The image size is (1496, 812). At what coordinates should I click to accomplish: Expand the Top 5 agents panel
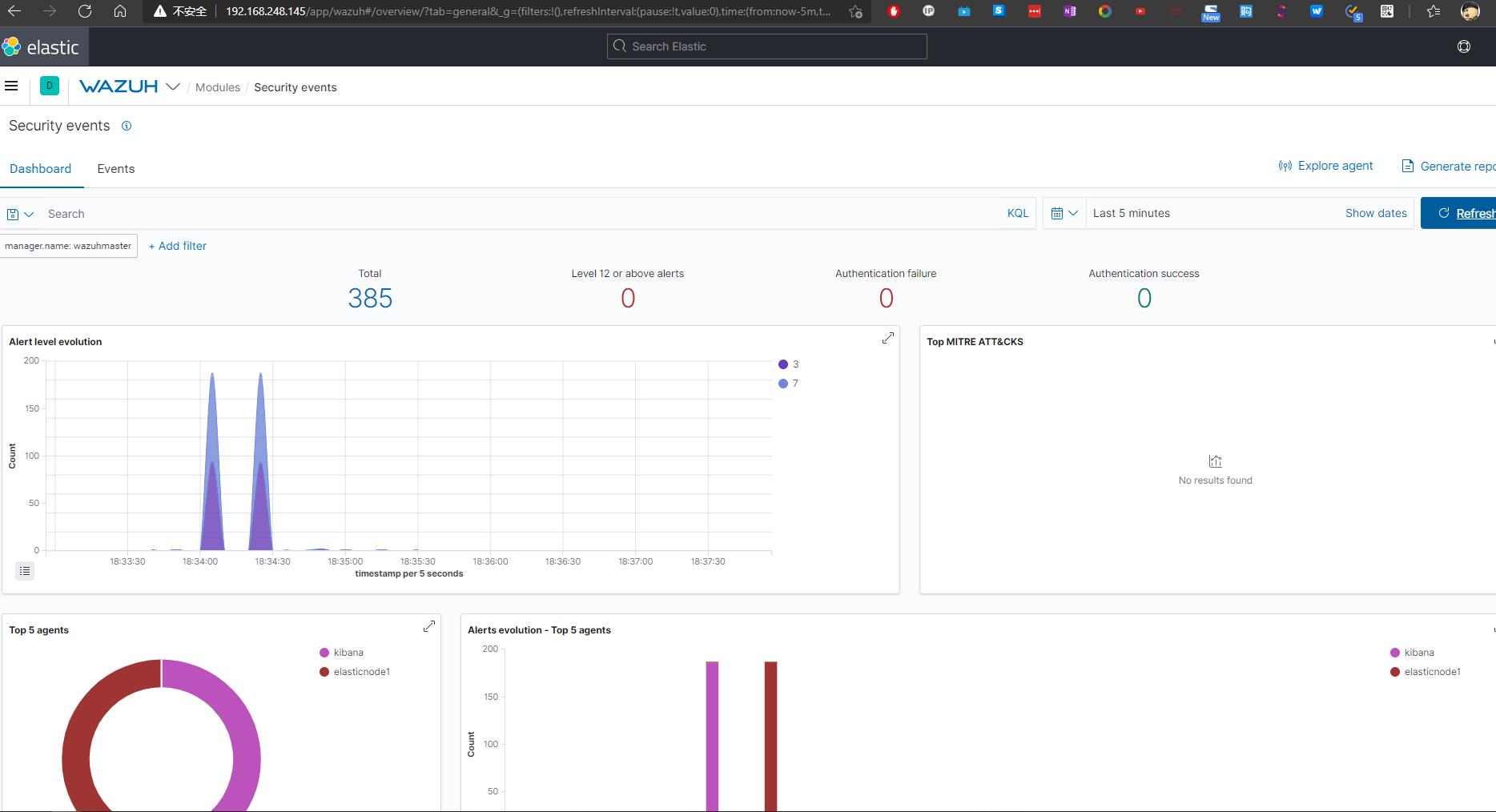click(429, 626)
